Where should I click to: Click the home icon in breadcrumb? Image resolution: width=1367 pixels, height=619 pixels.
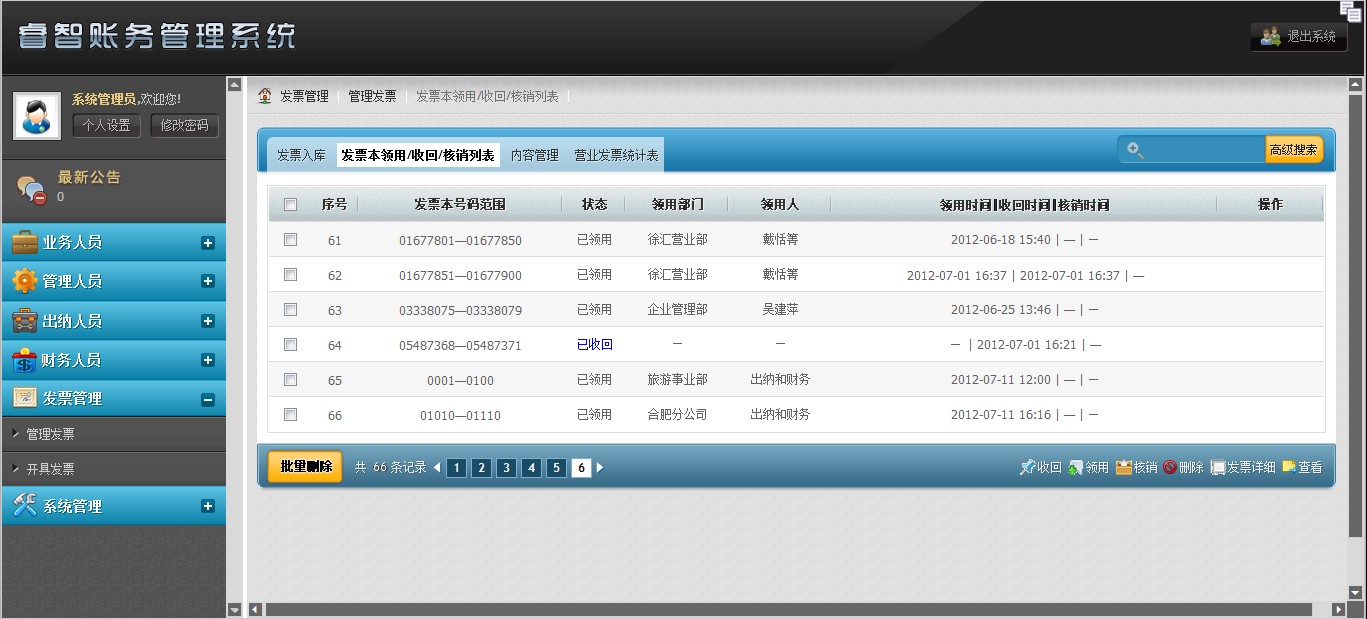click(x=265, y=96)
